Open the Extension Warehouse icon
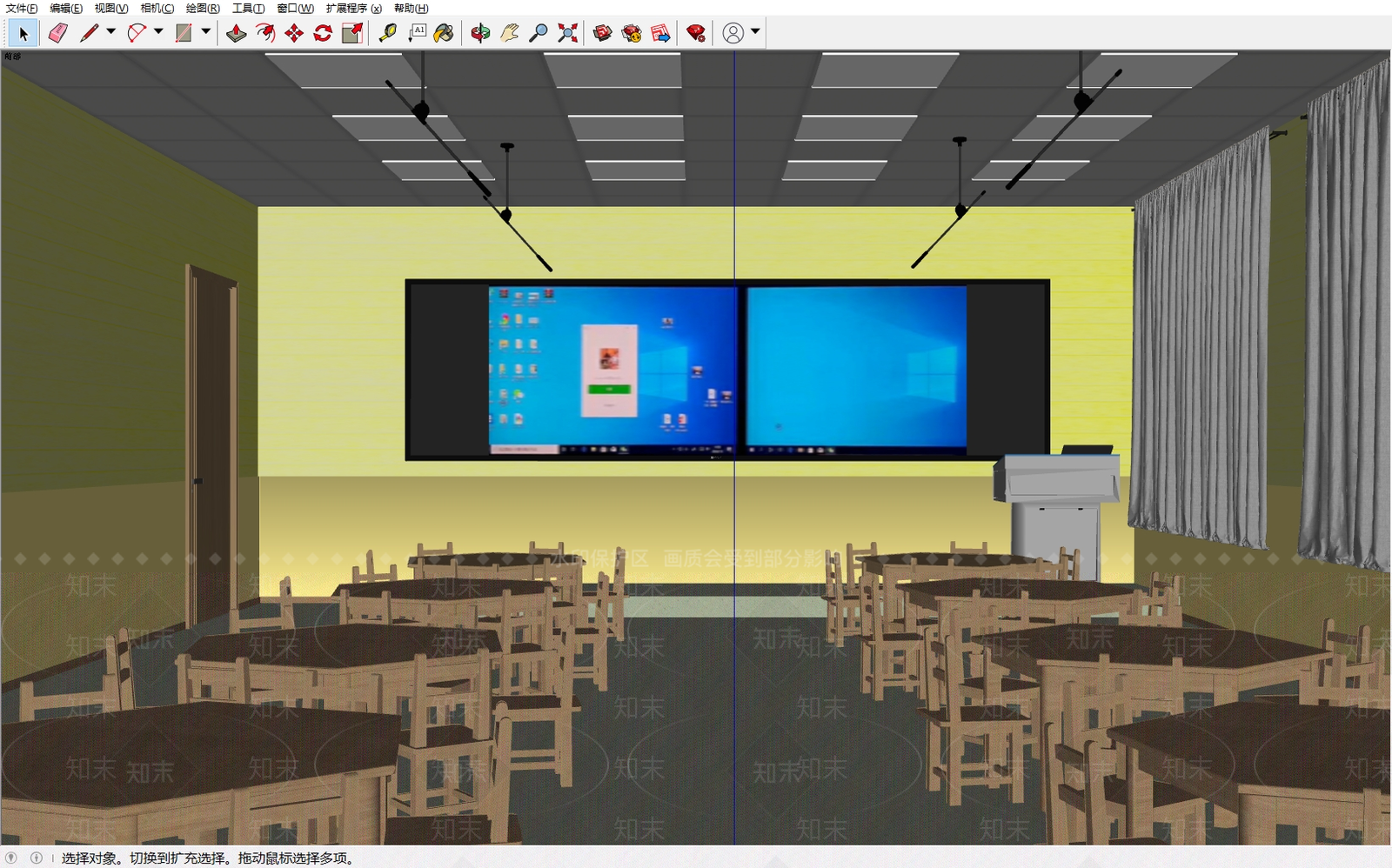1392x868 pixels. point(632,33)
